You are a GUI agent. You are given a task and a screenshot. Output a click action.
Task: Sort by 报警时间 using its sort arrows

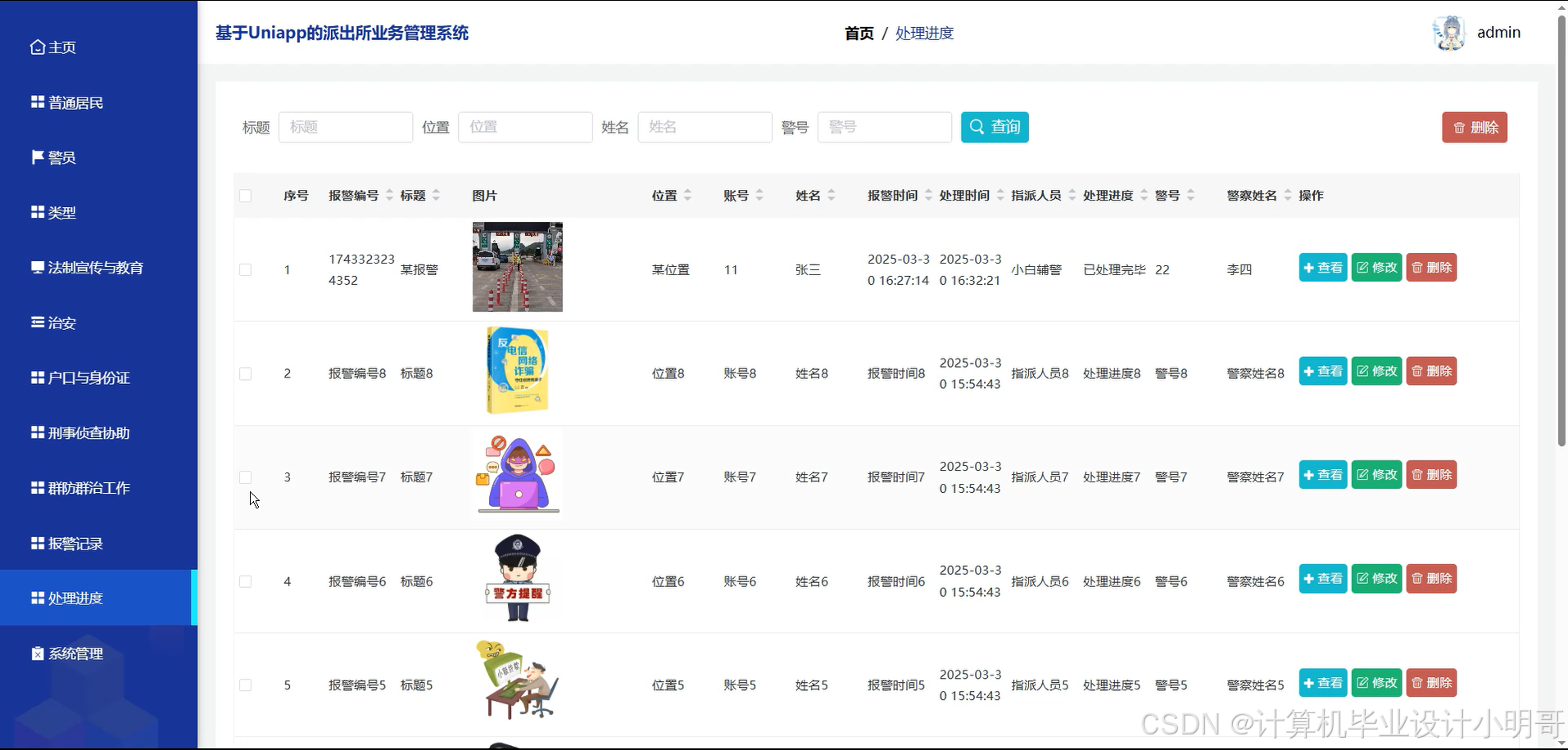[x=927, y=195]
